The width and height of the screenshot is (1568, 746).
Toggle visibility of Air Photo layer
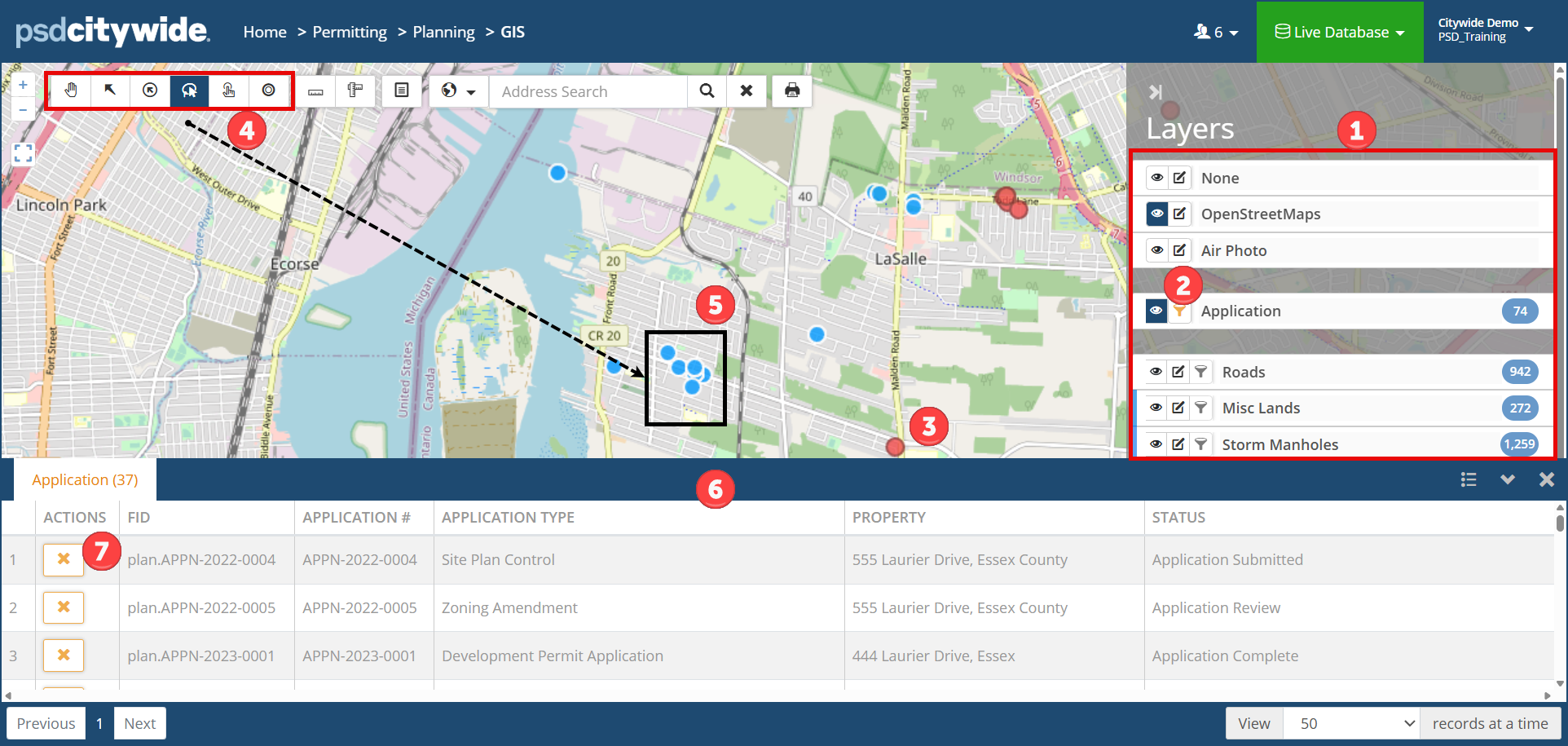[1156, 250]
